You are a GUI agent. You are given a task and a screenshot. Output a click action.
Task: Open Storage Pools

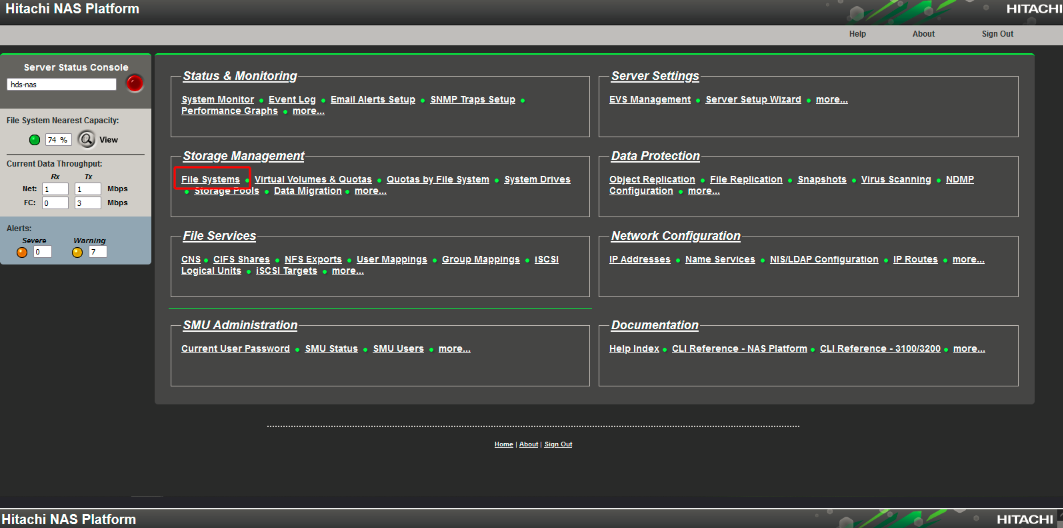click(226, 191)
